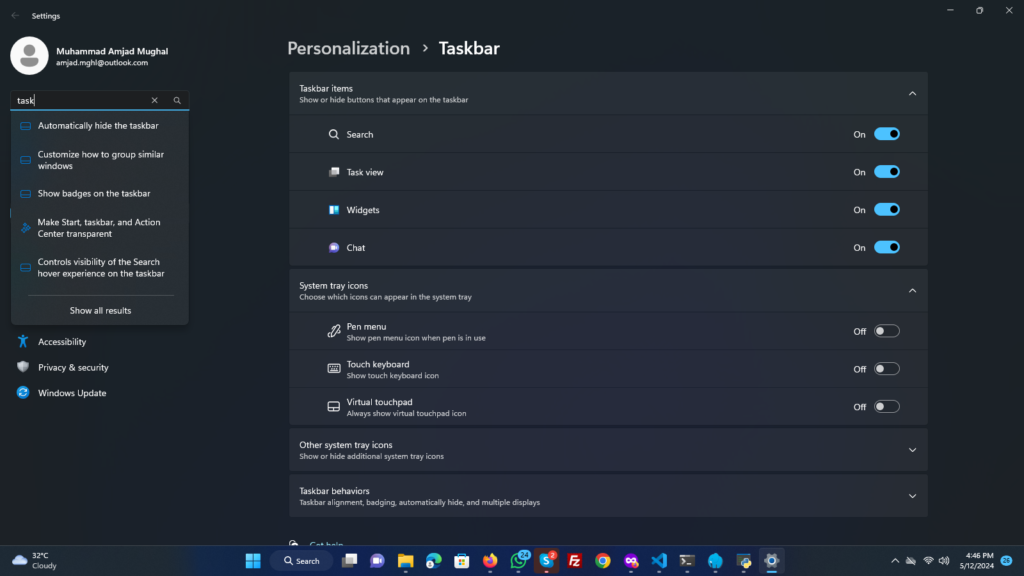Launch File Explorer from the taskbar

(x=405, y=561)
